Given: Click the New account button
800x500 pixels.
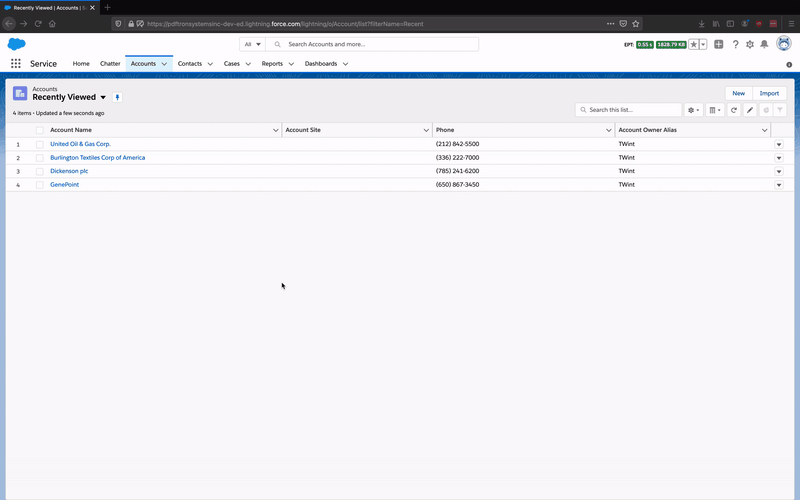Looking at the screenshot, I should [x=738, y=93].
